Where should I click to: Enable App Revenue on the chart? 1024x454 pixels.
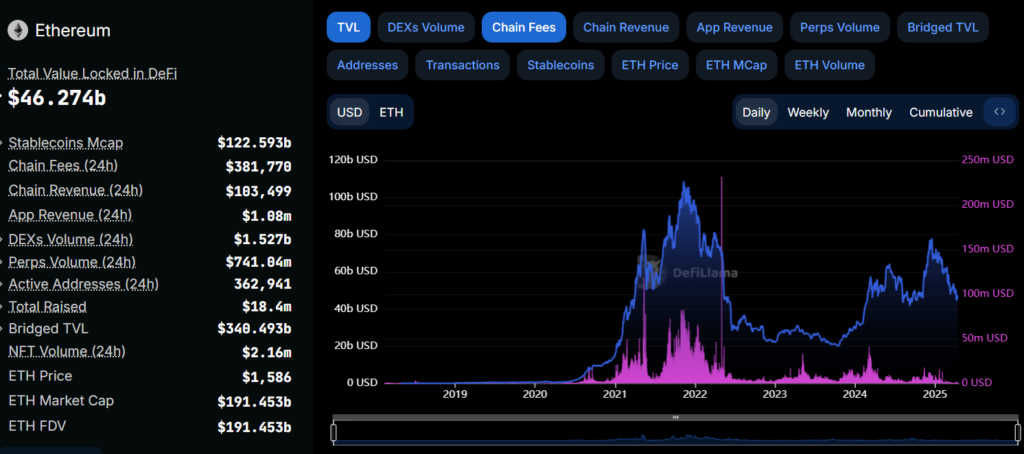[x=734, y=27]
